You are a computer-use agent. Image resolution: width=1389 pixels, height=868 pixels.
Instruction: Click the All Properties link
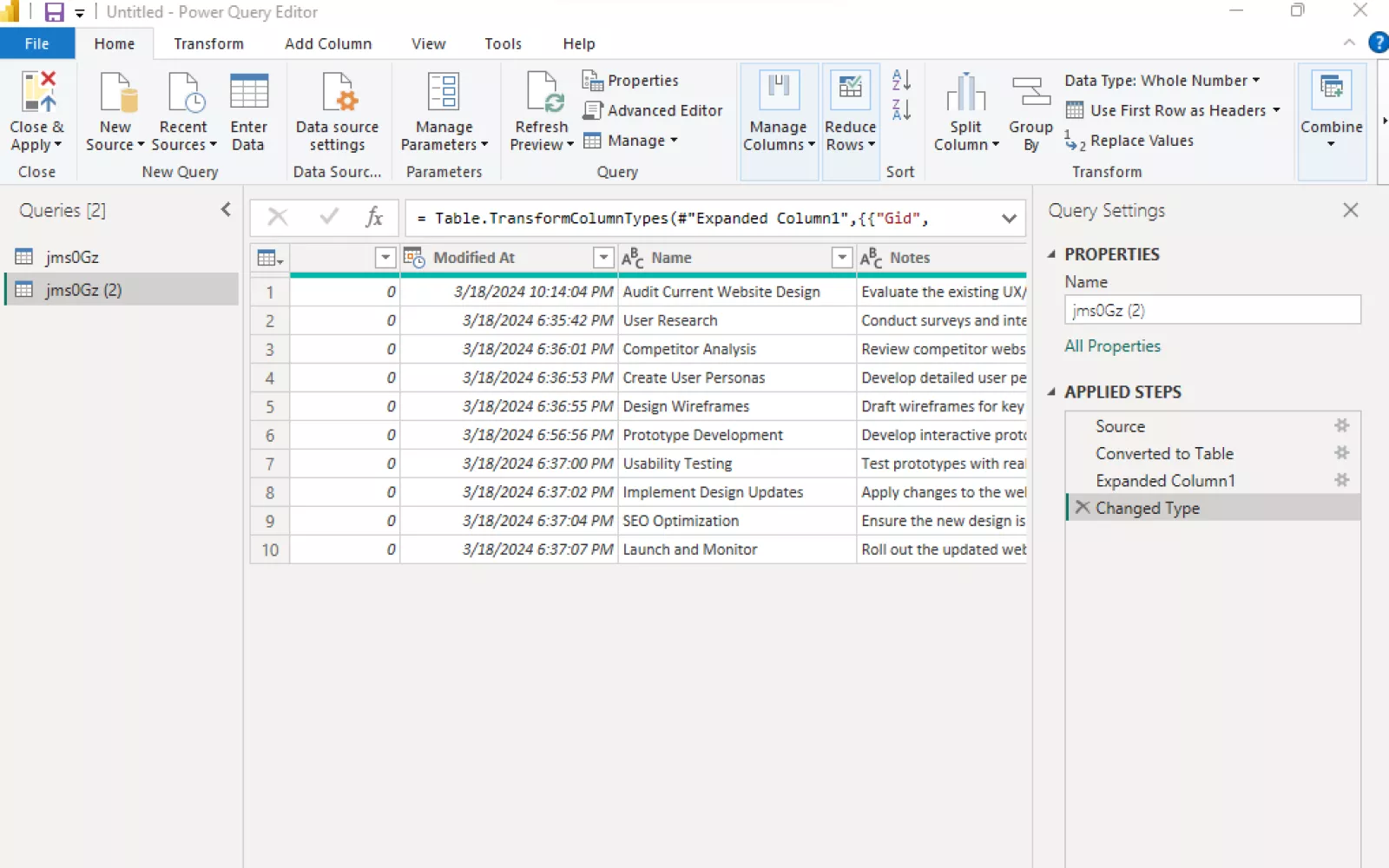(1112, 346)
